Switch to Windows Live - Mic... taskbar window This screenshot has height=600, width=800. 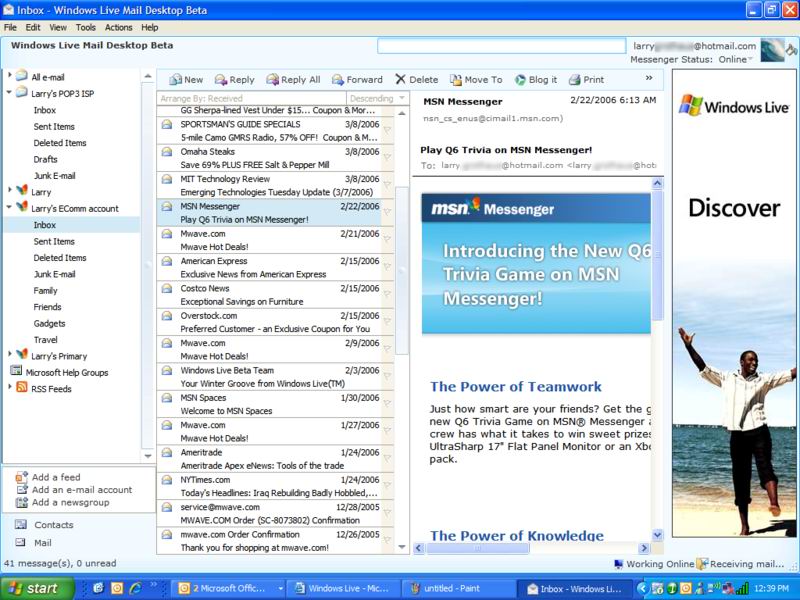pyautogui.click(x=343, y=588)
